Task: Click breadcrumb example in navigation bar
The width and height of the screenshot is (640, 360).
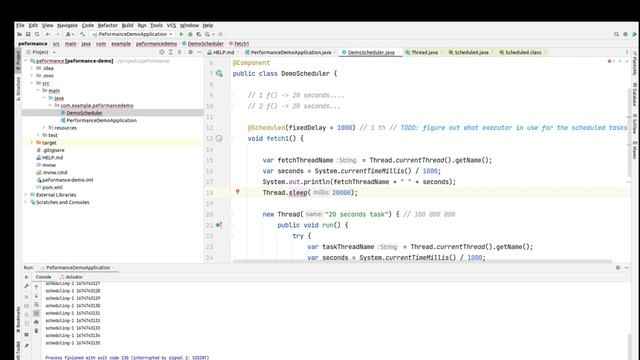Action: [x=121, y=43]
